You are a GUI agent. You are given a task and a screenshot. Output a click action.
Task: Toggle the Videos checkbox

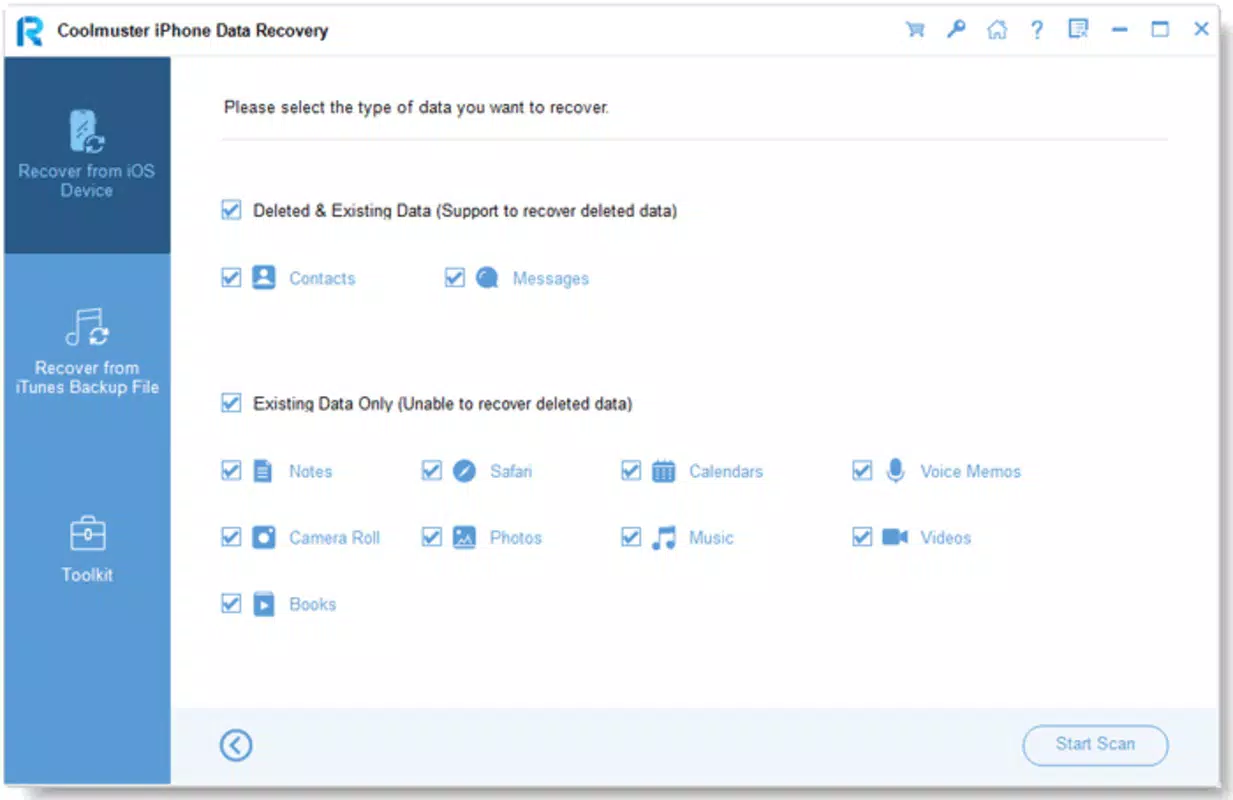click(x=862, y=537)
